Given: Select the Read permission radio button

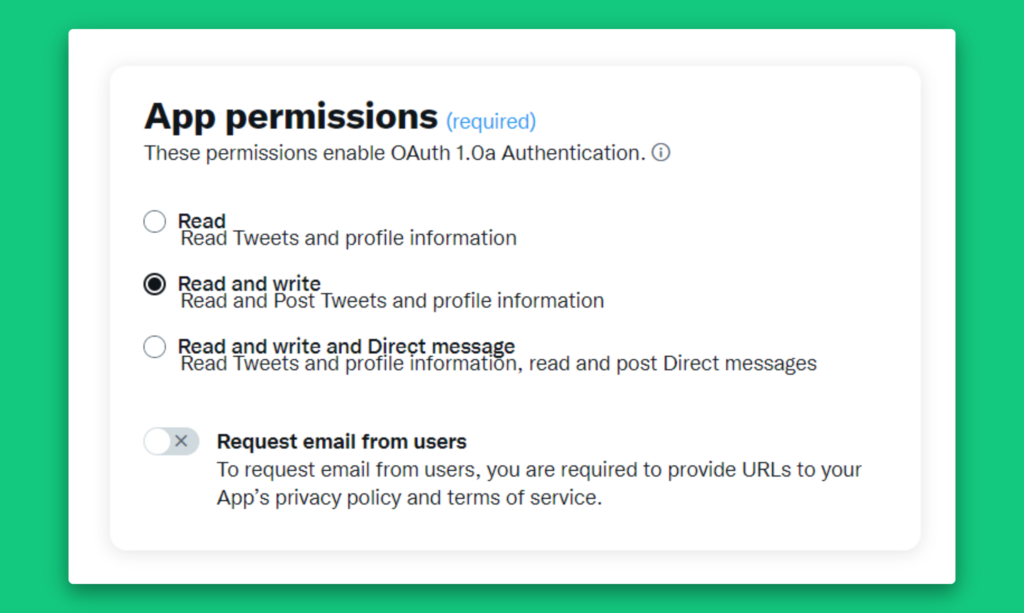Looking at the screenshot, I should (x=155, y=221).
